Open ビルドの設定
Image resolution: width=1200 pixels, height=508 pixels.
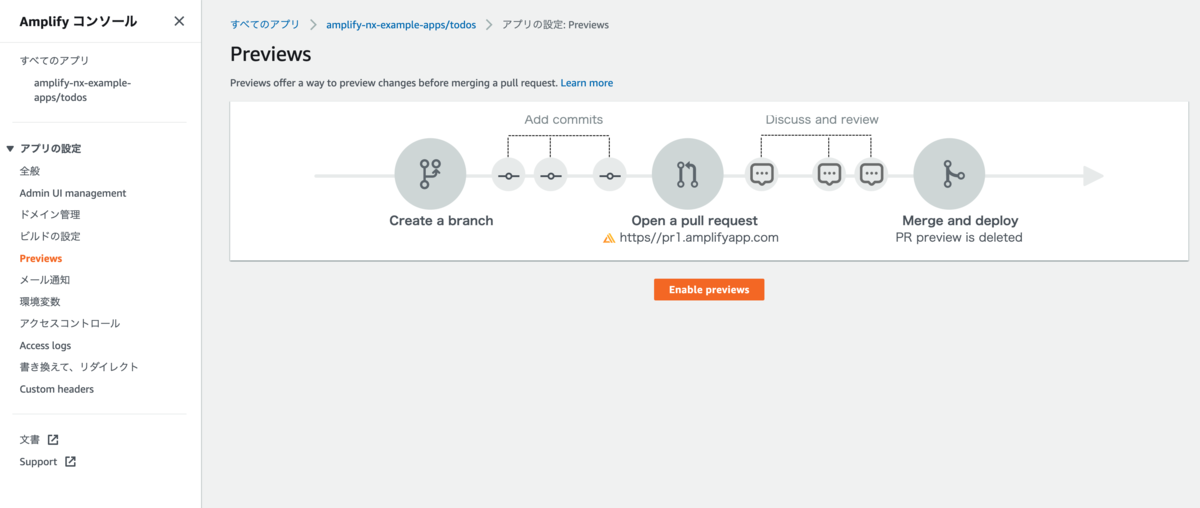pyautogui.click(x=50, y=237)
